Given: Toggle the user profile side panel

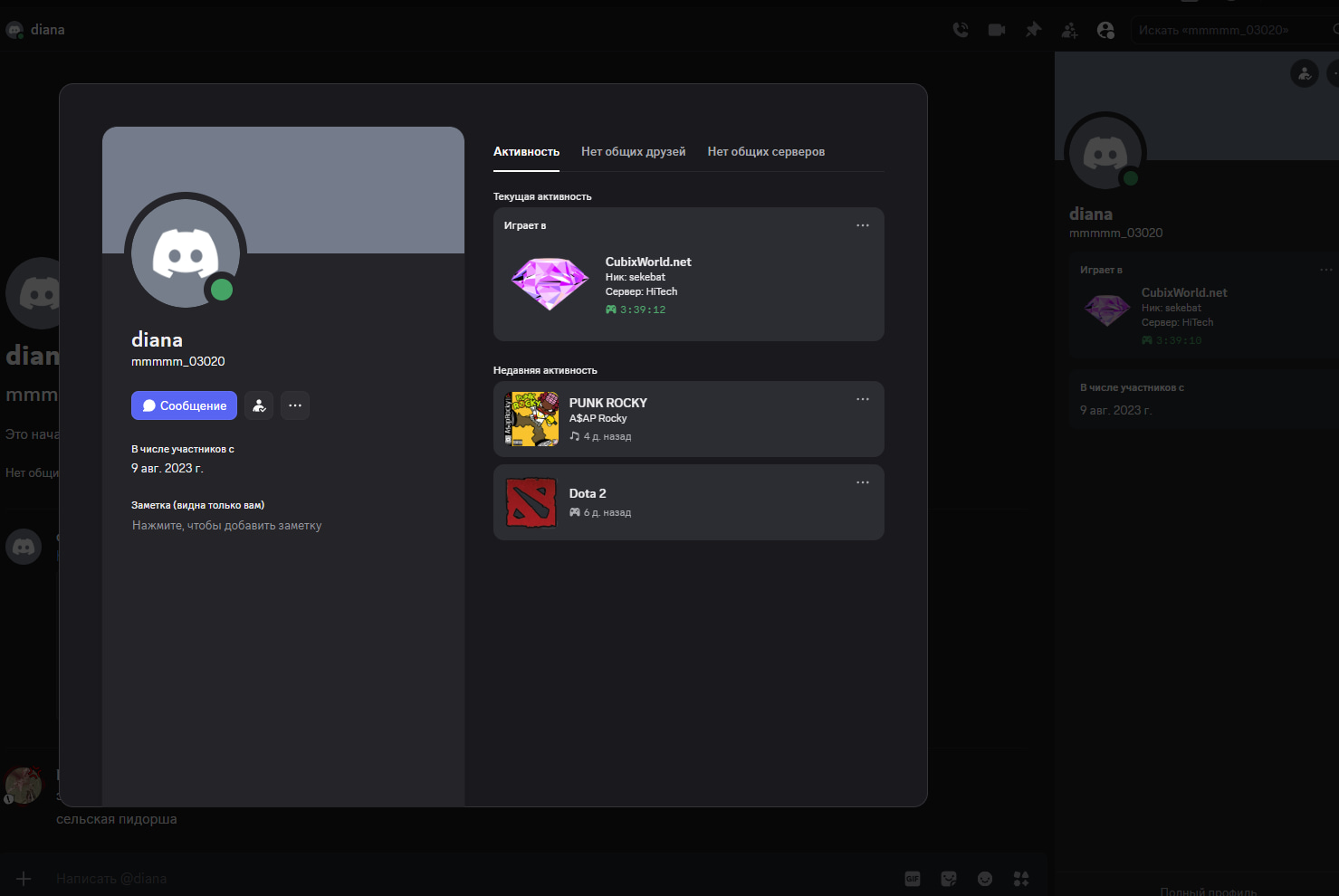Looking at the screenshot, I should [x=1105, y=30].
